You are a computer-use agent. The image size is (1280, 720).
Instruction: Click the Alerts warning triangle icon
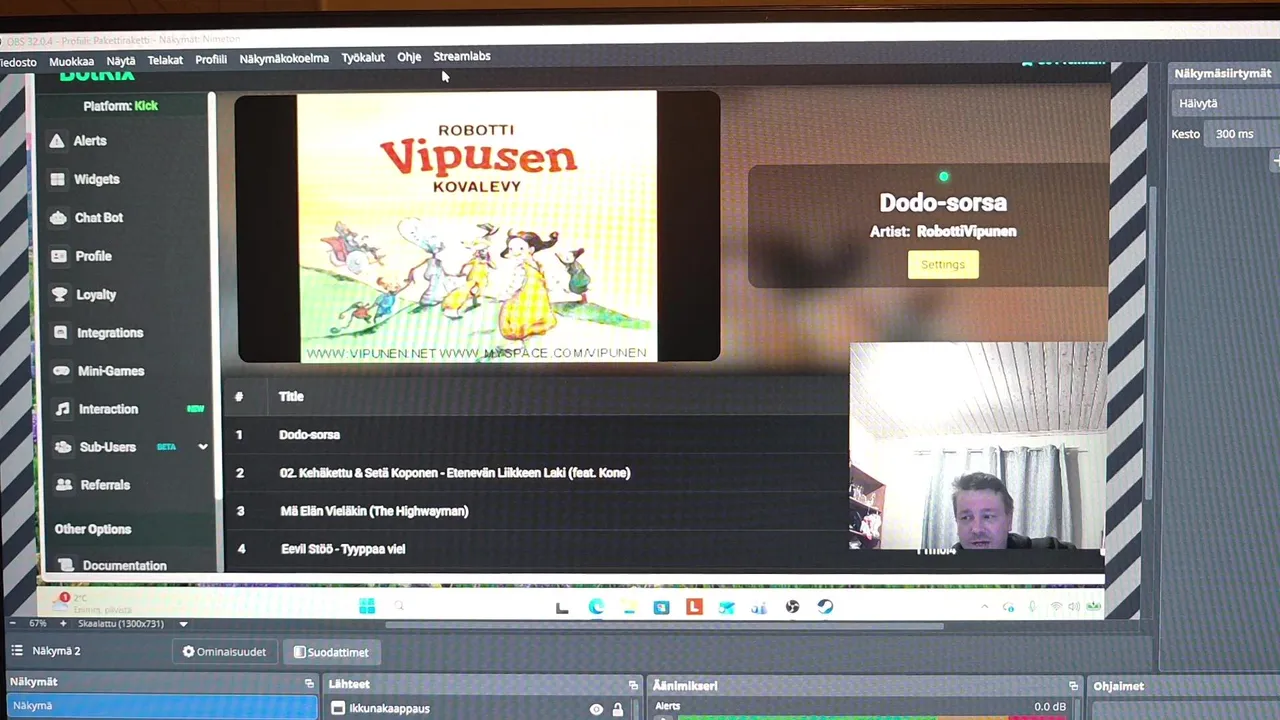pos(57,141)
